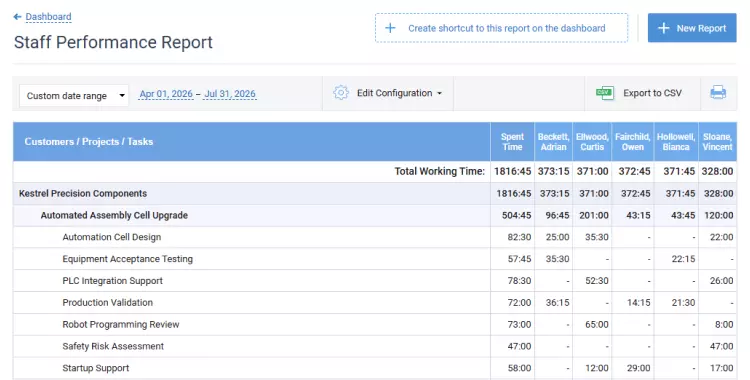Click the 201:00 value in the Ellwood column
Screen dimensions: 750x380
click(x=594, y=215)
